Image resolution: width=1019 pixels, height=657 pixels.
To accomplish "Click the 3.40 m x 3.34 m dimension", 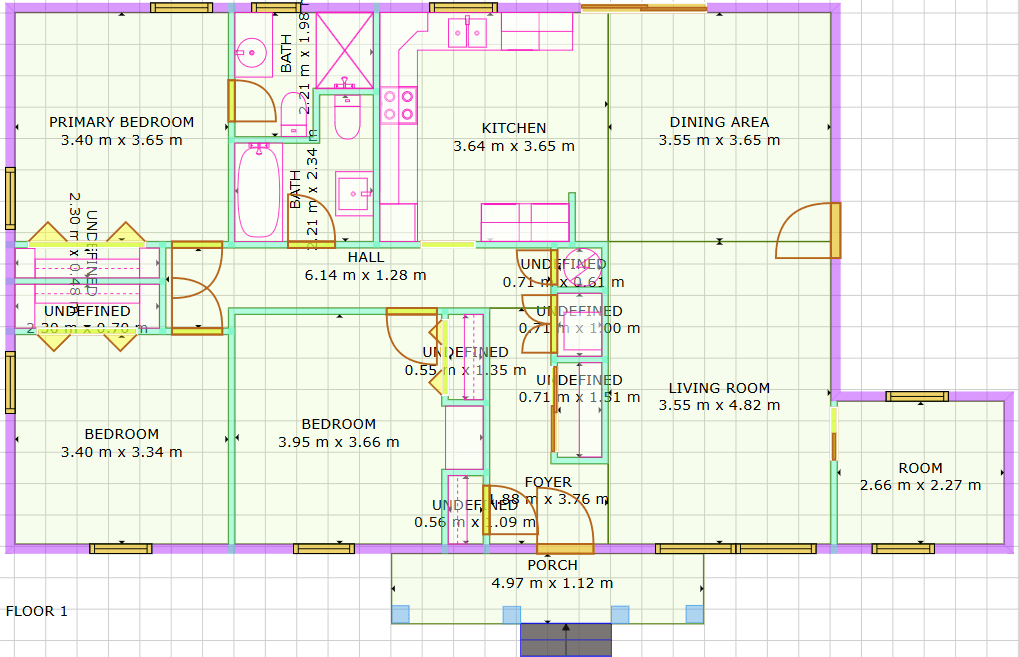I will [122, 452].
